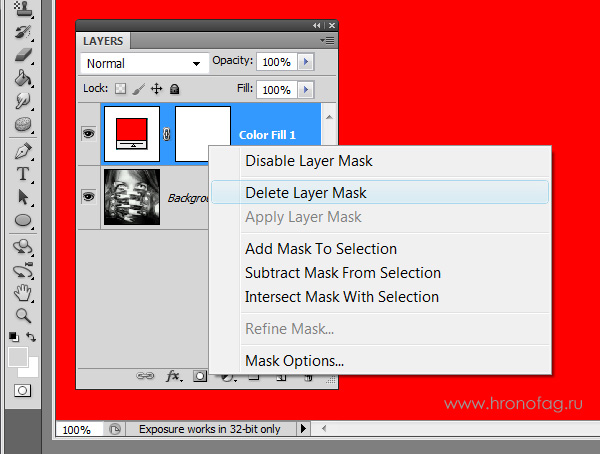Select the Paint Bucket tool
The image size is (600, 454).
pos(23,78)
